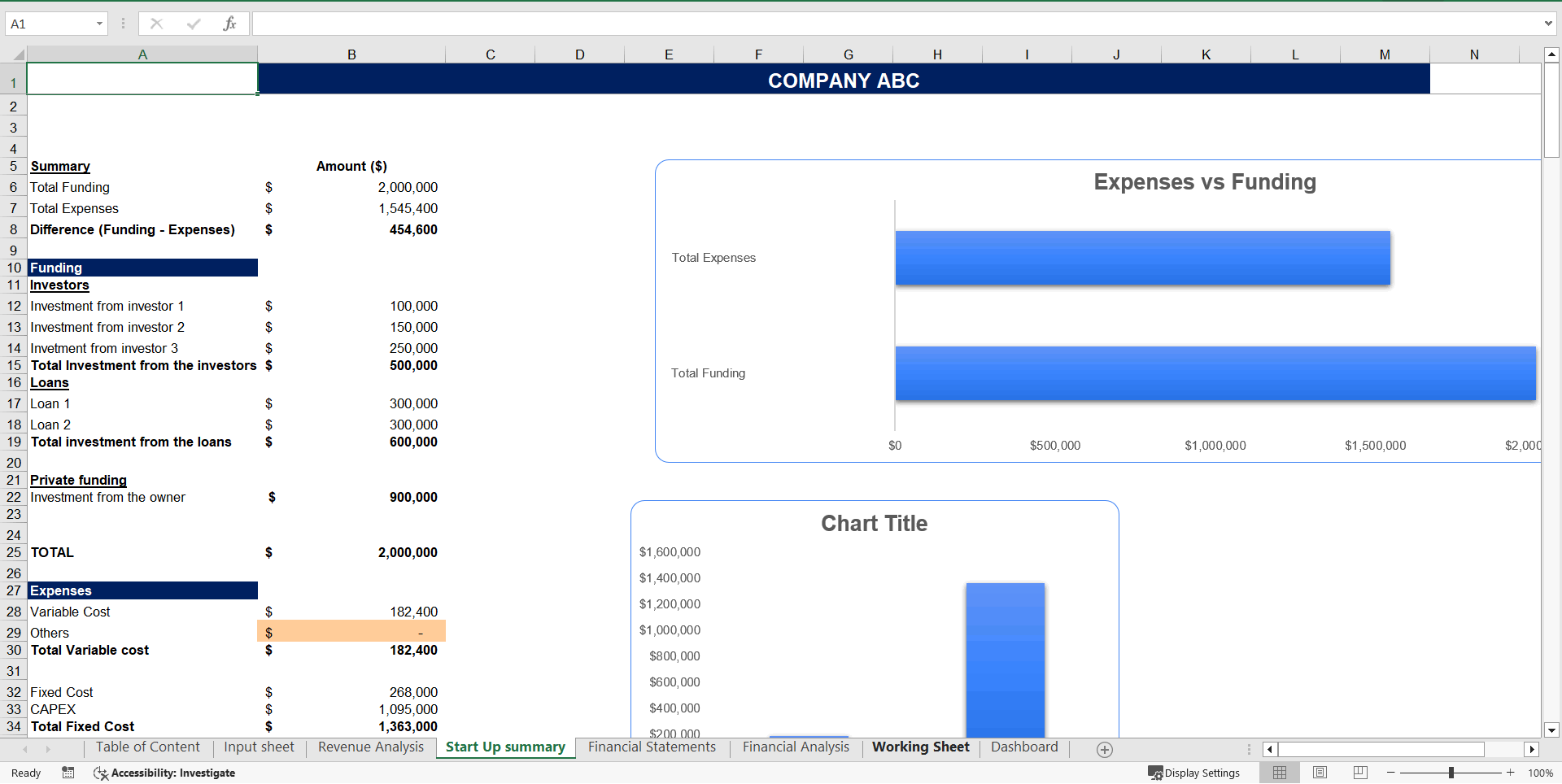Viewport: 1562px width, 784px height.
Task: Click zoom level 100% percentage
Action: pyautogui.click(x=1540, y=773)
